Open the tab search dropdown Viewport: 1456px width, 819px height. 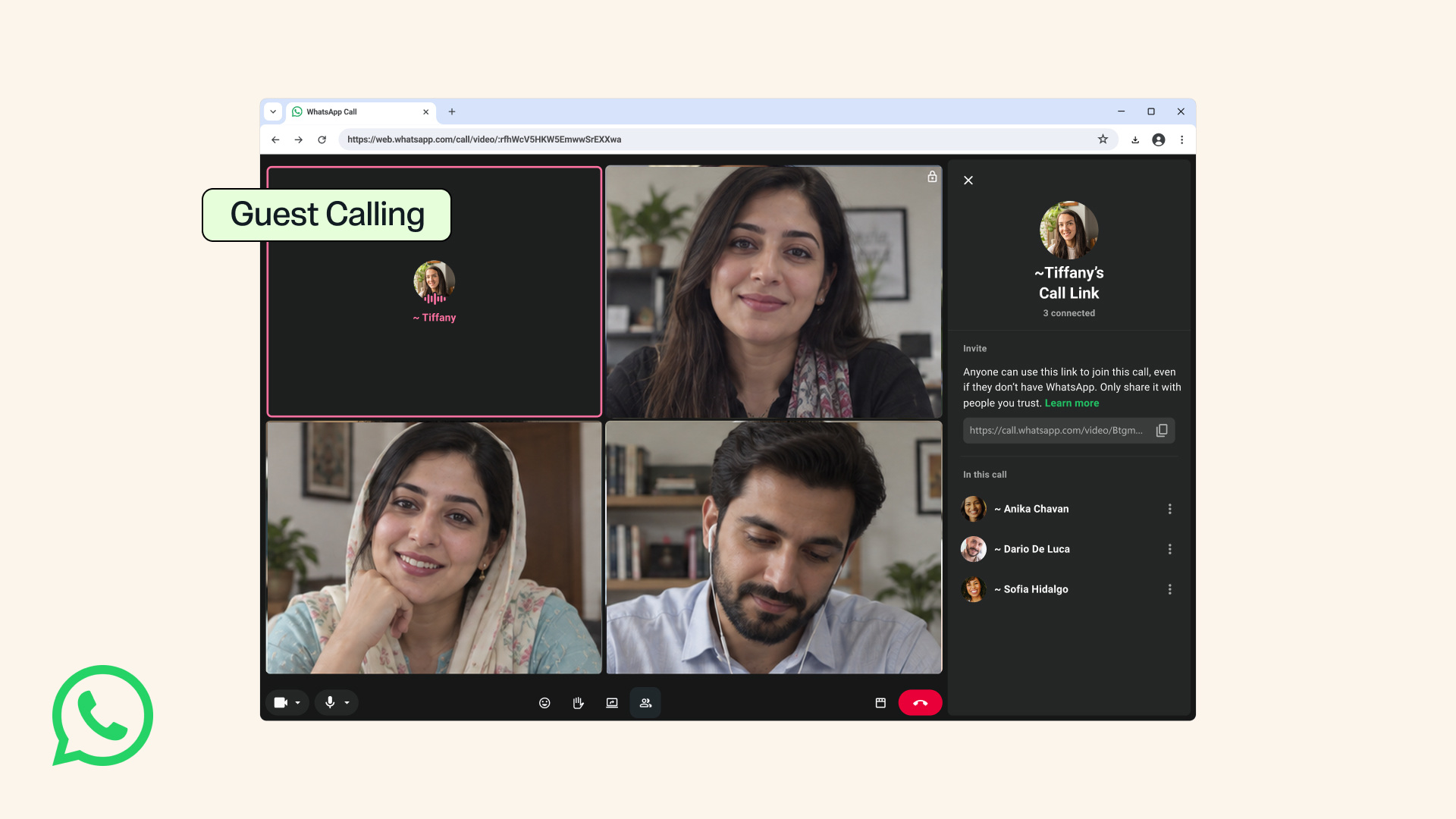[273, 111]
